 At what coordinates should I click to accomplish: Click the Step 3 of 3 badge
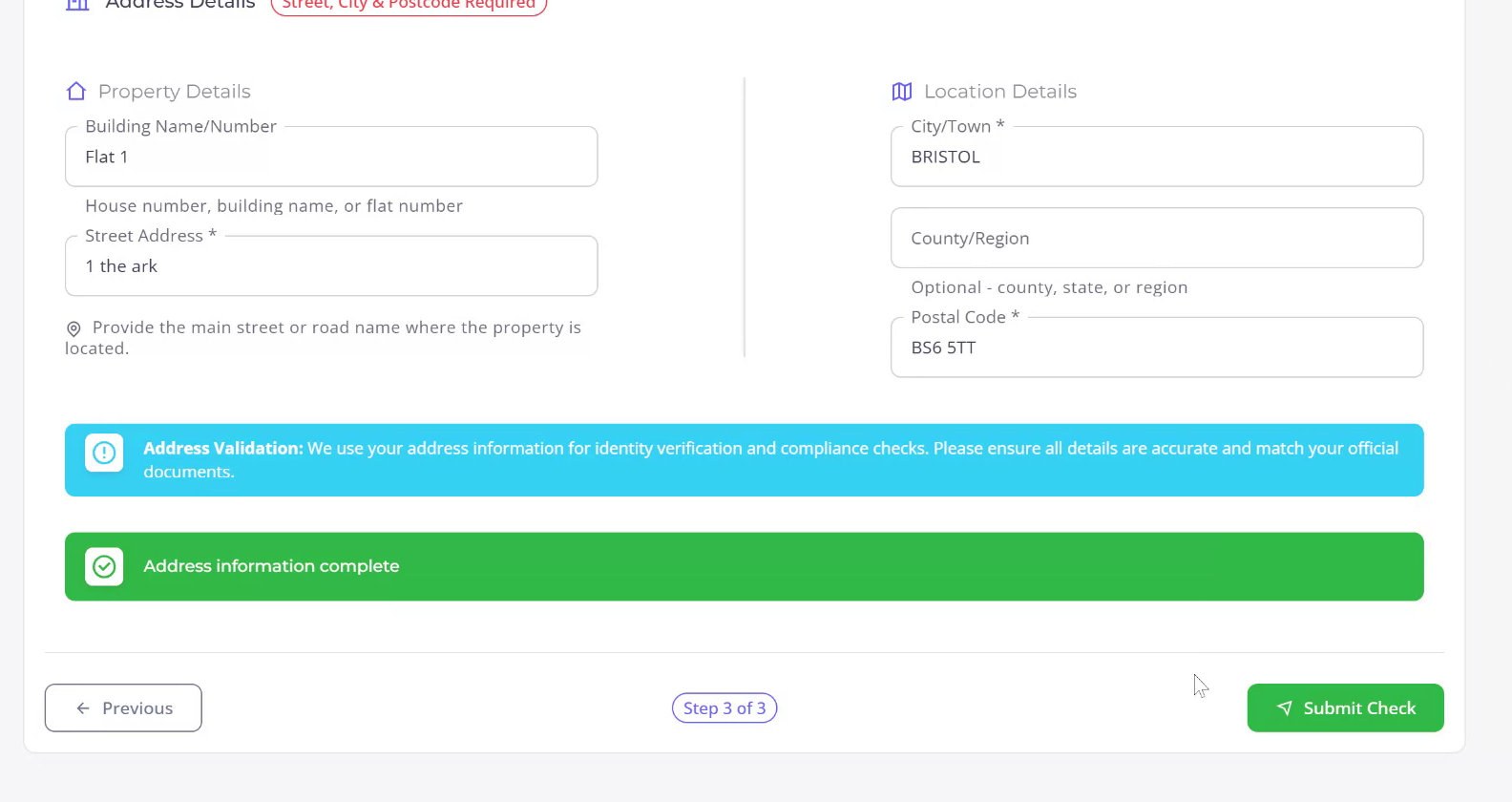(724, 708)
